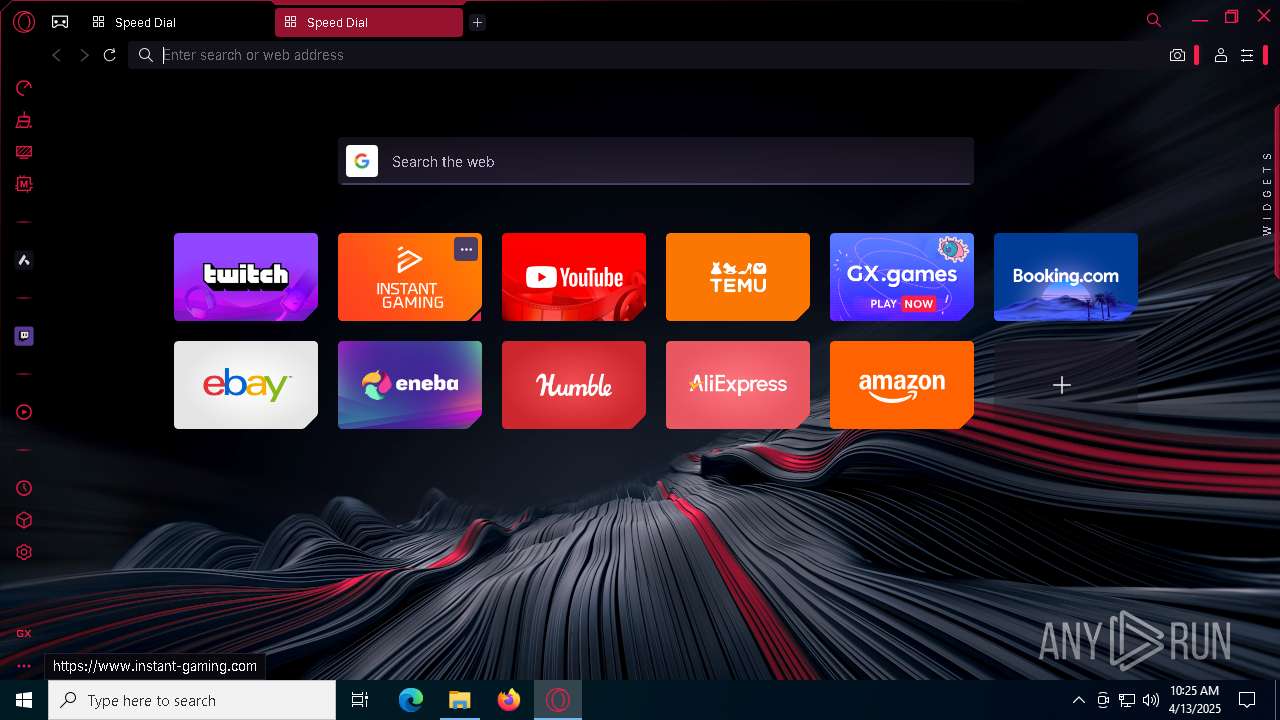Add a new site to Speed Dial
1280x720 pixels.
pos(1066,385)
